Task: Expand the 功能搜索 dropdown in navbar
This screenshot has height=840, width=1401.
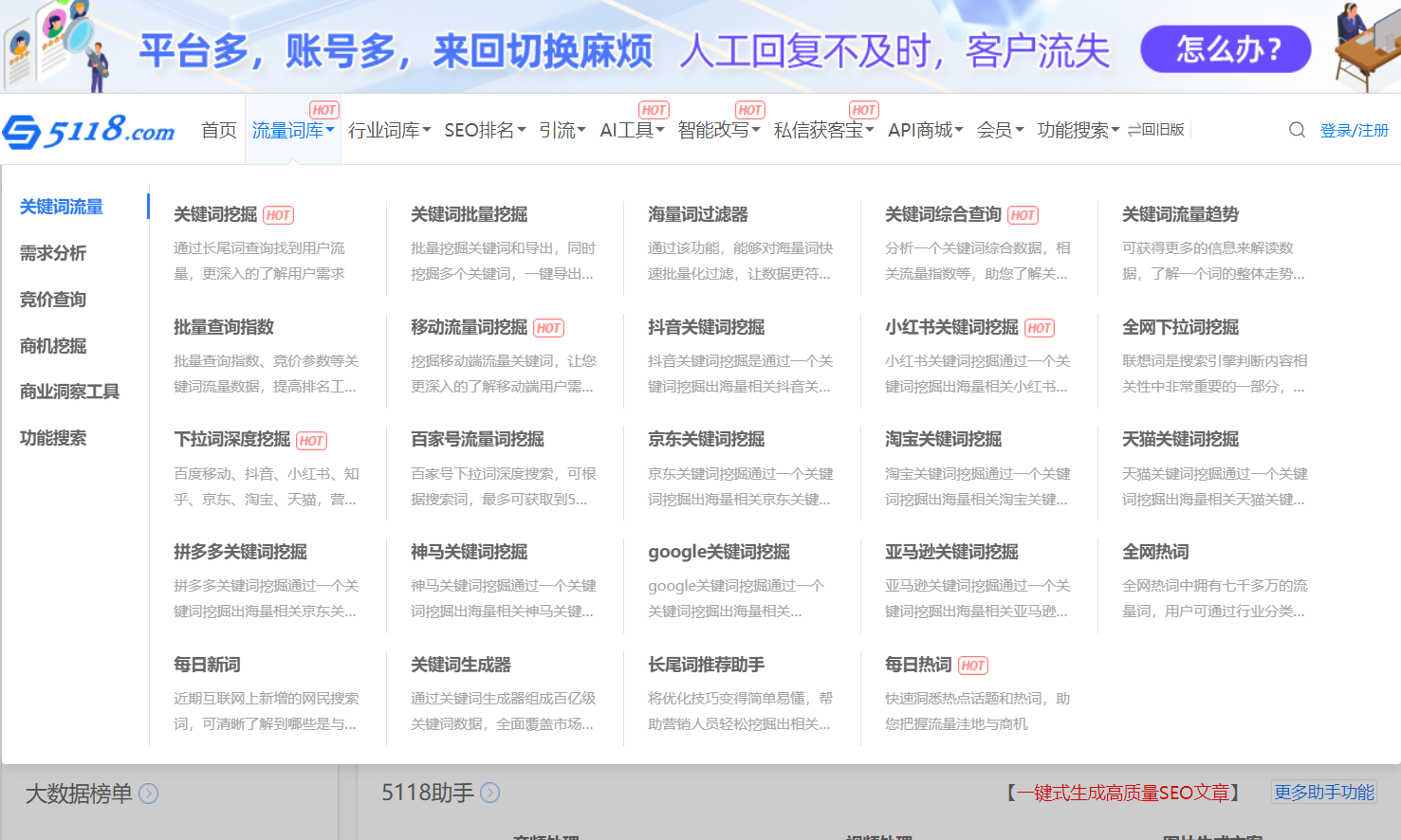Action: click(x=1078, y=130)
